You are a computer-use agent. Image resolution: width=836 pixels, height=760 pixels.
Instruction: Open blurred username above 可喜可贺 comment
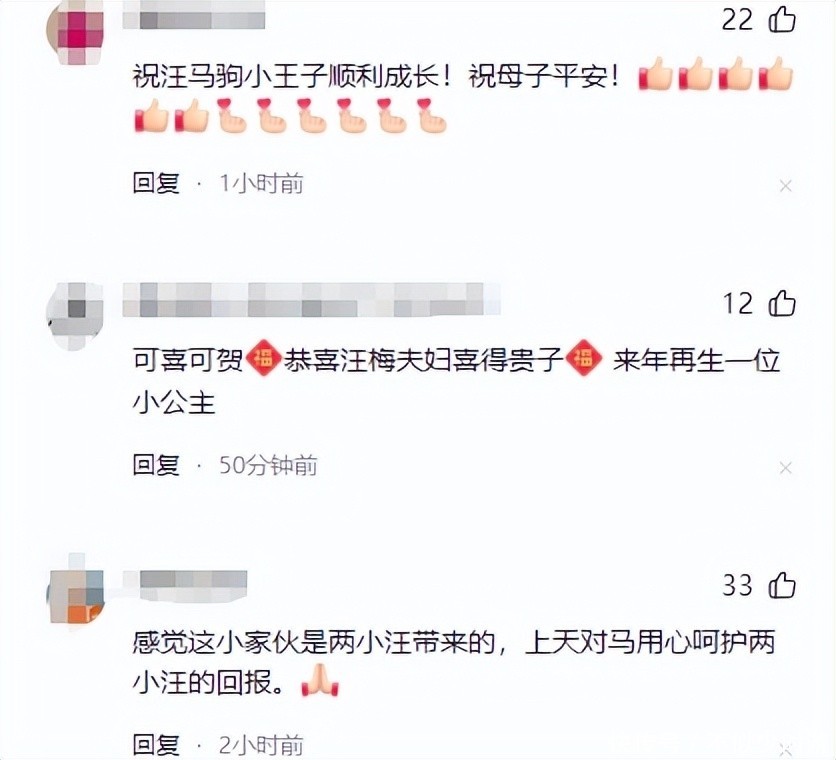(x=311, y=300)
